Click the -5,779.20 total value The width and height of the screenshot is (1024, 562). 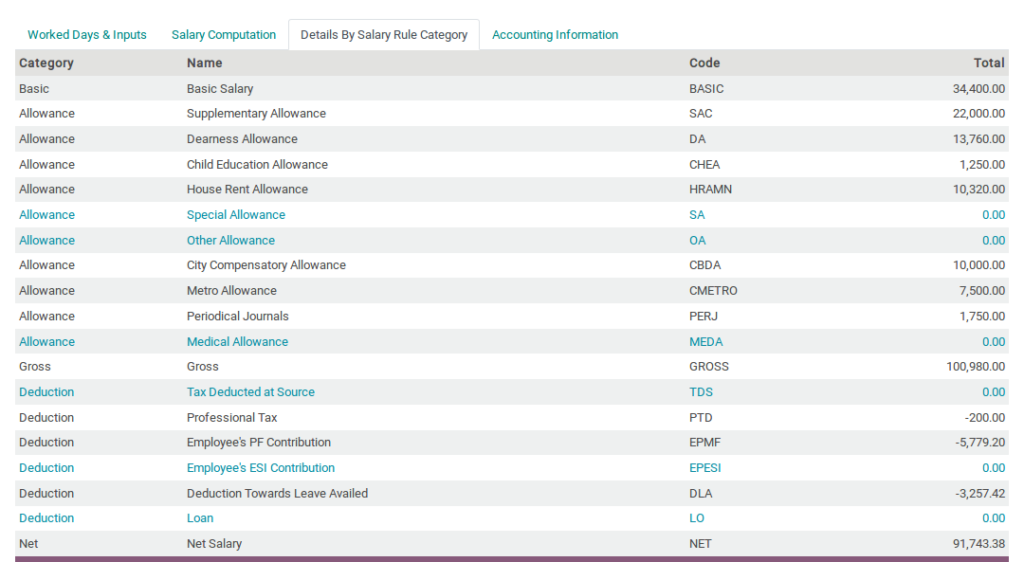pos(980,442)
